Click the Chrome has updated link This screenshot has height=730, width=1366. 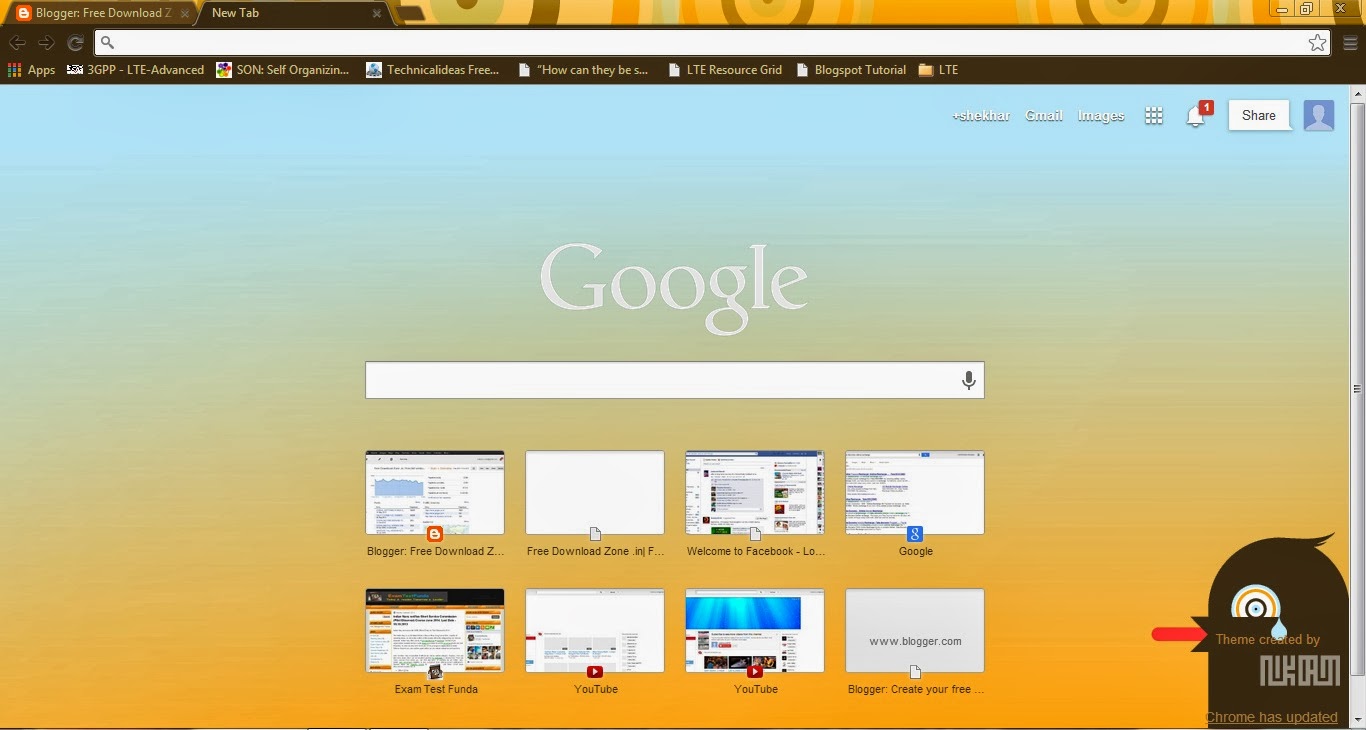[1271, 717]
